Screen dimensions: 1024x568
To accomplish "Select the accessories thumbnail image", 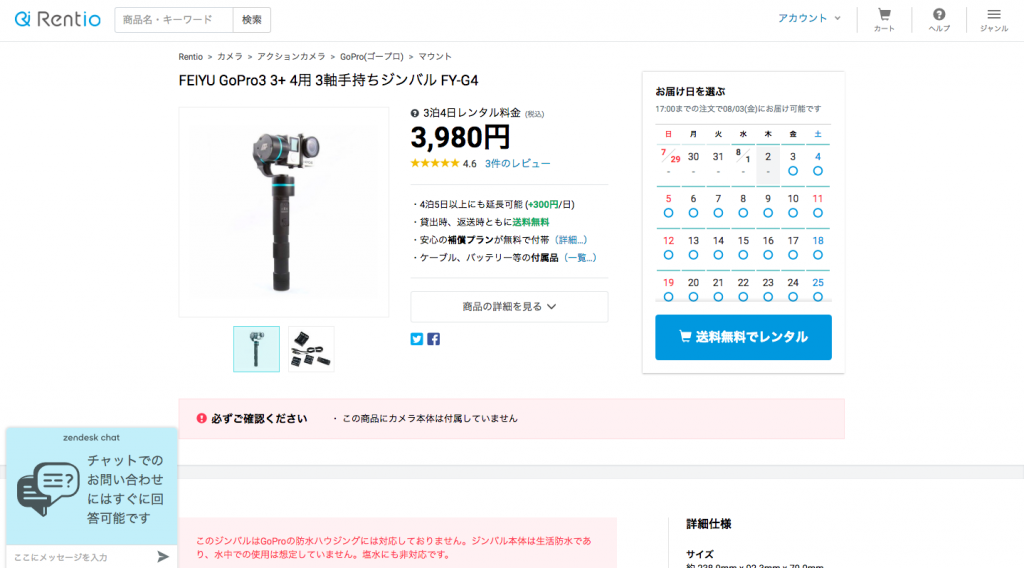I will 312,349.
